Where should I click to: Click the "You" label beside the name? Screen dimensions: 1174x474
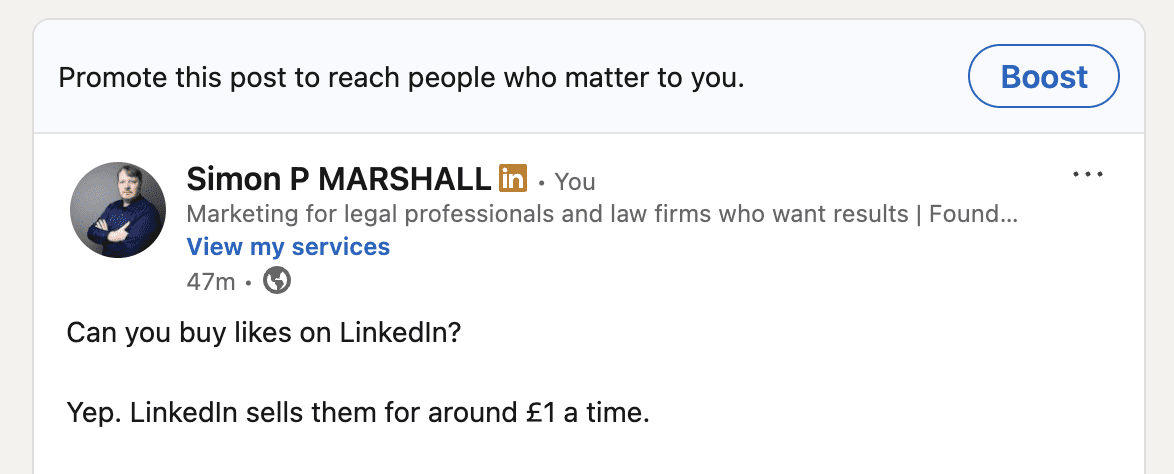[x=575, y=181]
